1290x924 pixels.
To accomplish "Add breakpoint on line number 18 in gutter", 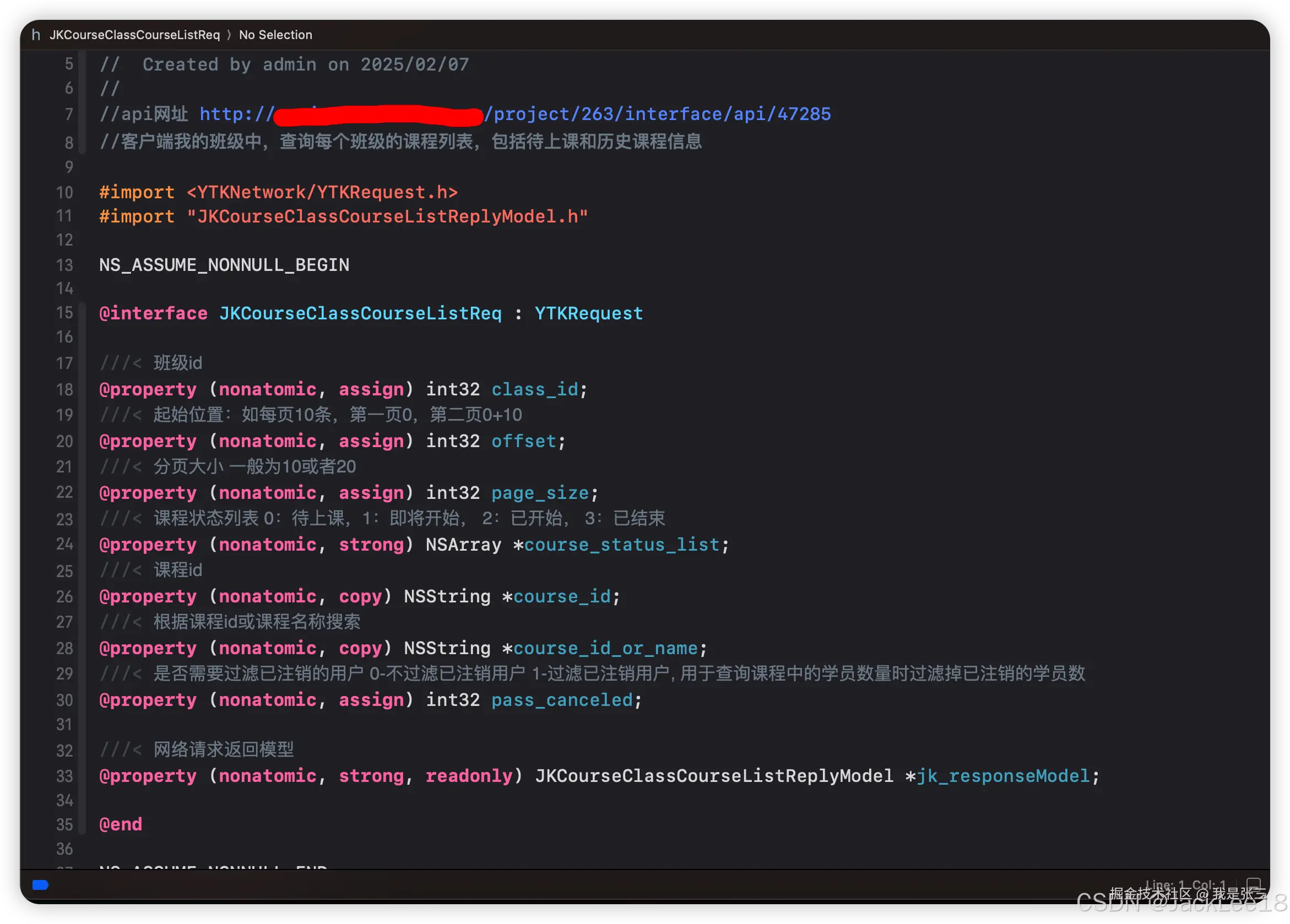I will pyautogui.click(x=64, y=389).
